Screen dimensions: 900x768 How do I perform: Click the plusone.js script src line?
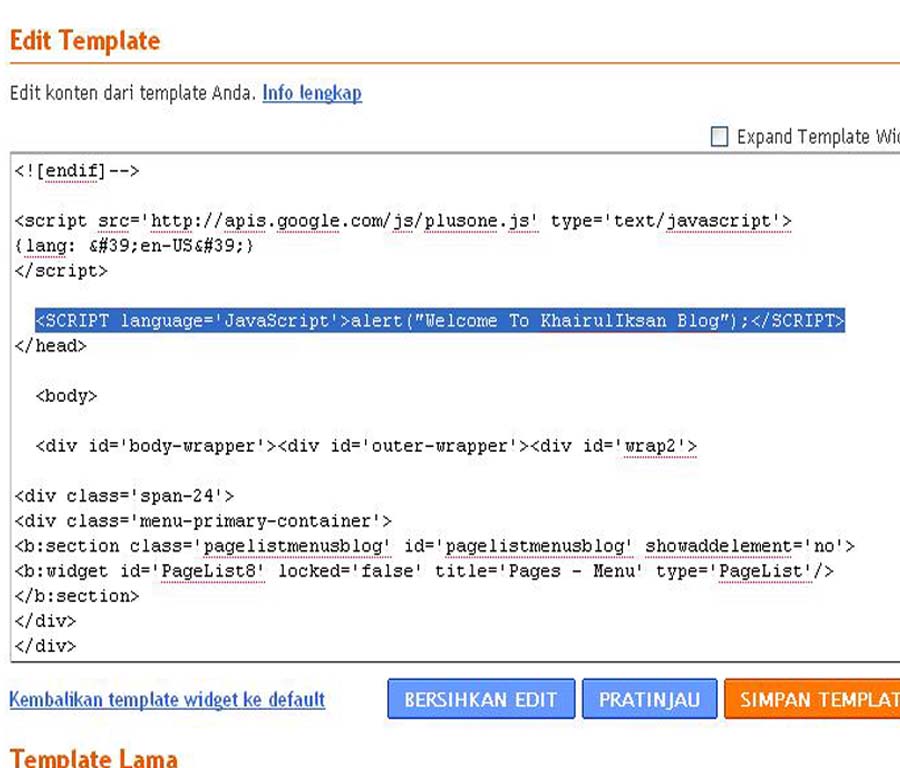point(403,221)
